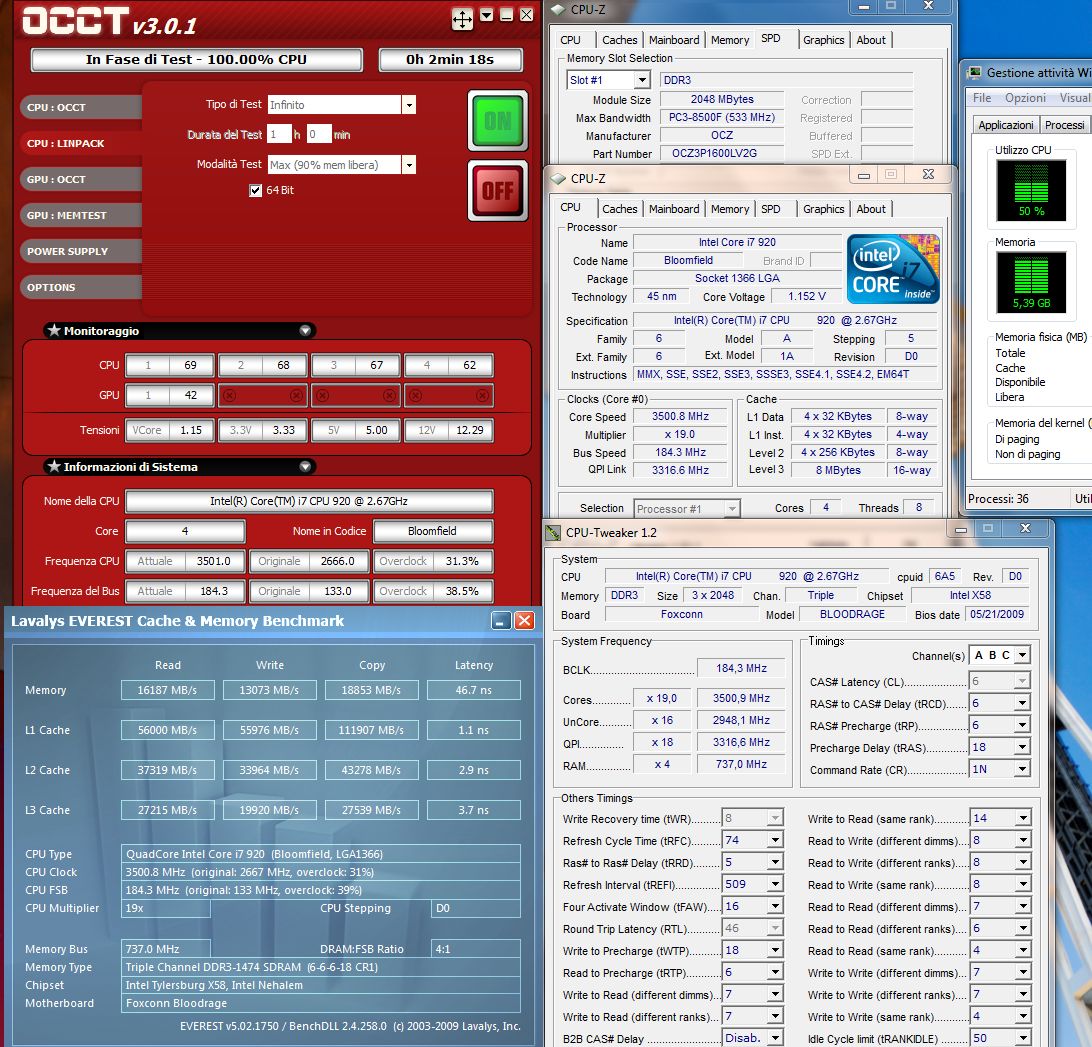1092x1047 pixels.
Task: Collapse the Monitoraggio section
Action: coord(305,330)
